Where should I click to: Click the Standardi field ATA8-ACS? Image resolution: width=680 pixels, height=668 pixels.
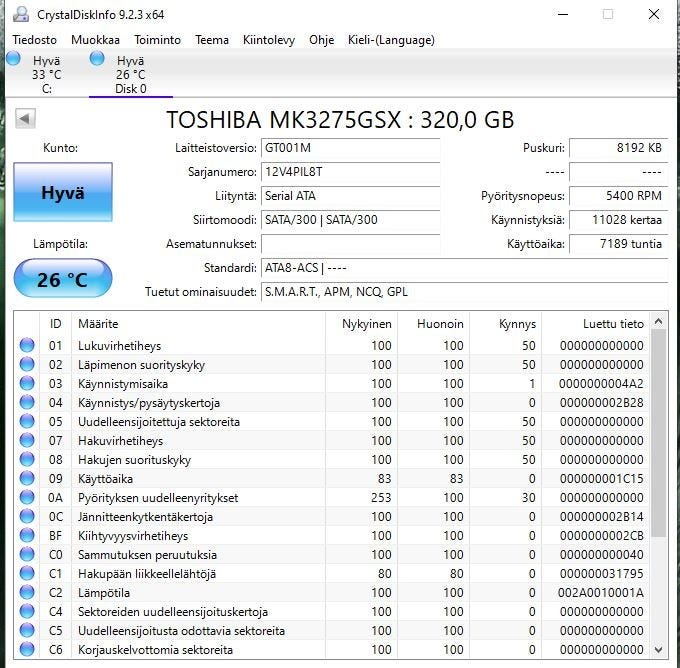point(464,268)
